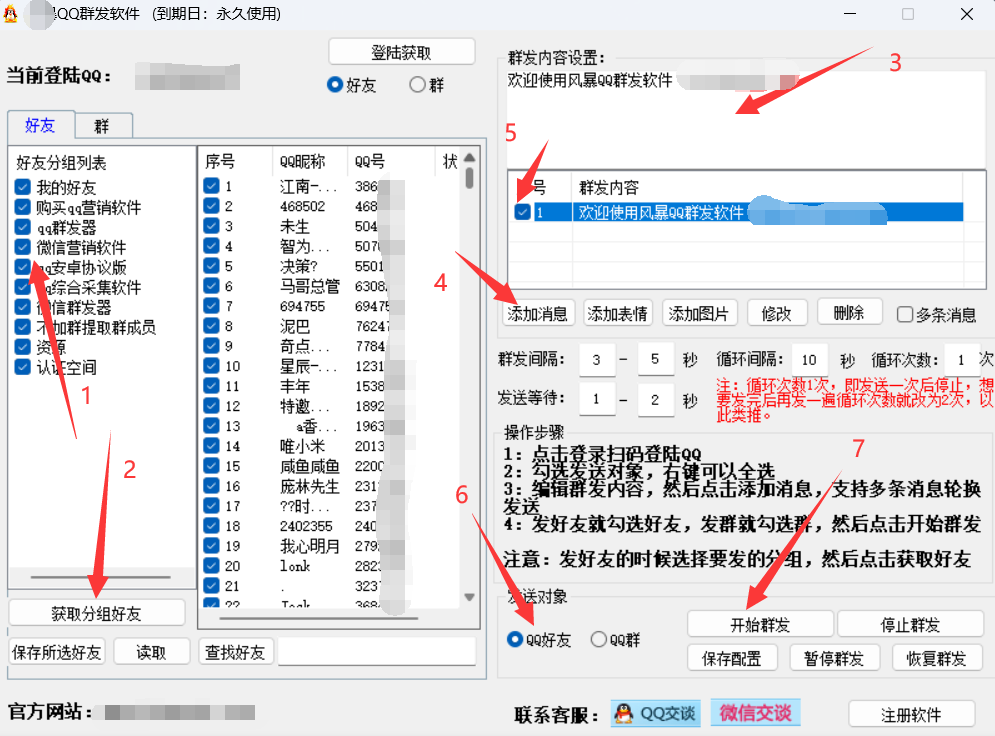Click the 注册软件 button
The height and width of the screenshot is (736, 995).
[x=911, y=714]
